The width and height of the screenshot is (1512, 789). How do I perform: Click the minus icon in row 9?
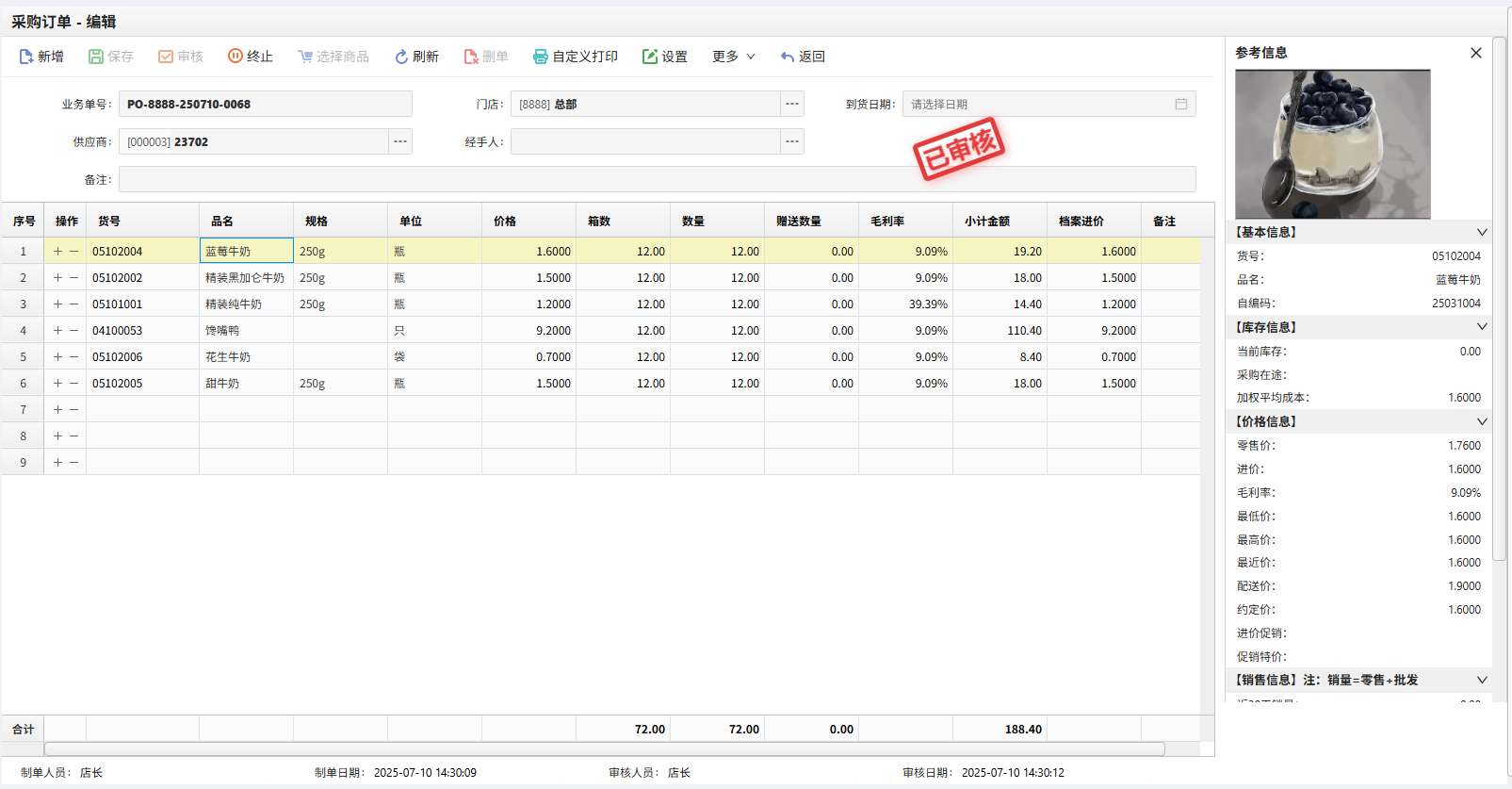coord(73,463)
